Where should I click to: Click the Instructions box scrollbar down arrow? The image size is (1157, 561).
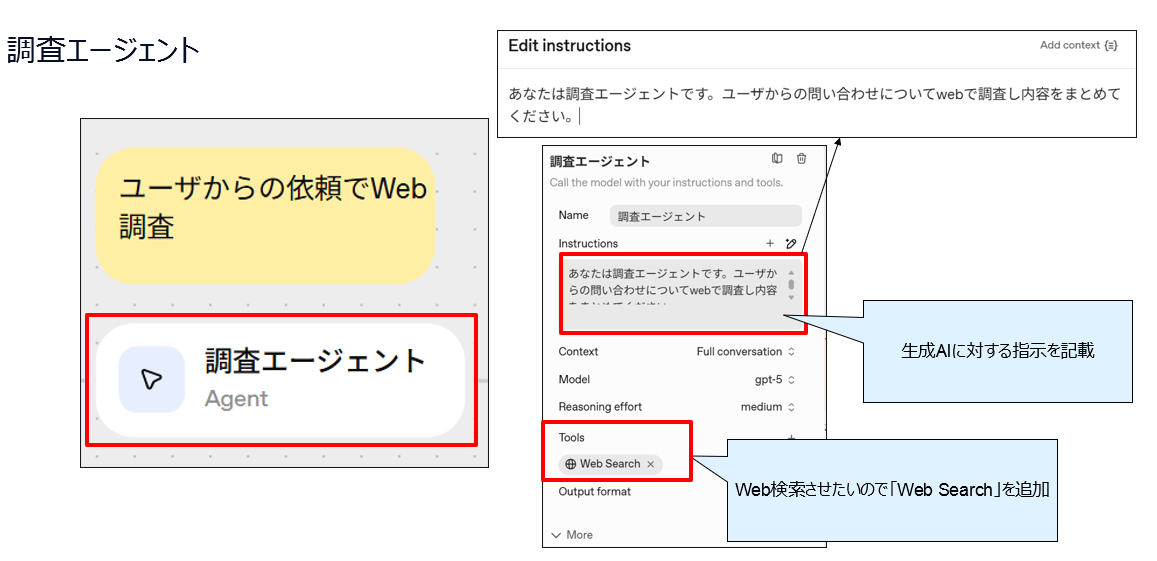pyautogui.click(x=792, y=297)
